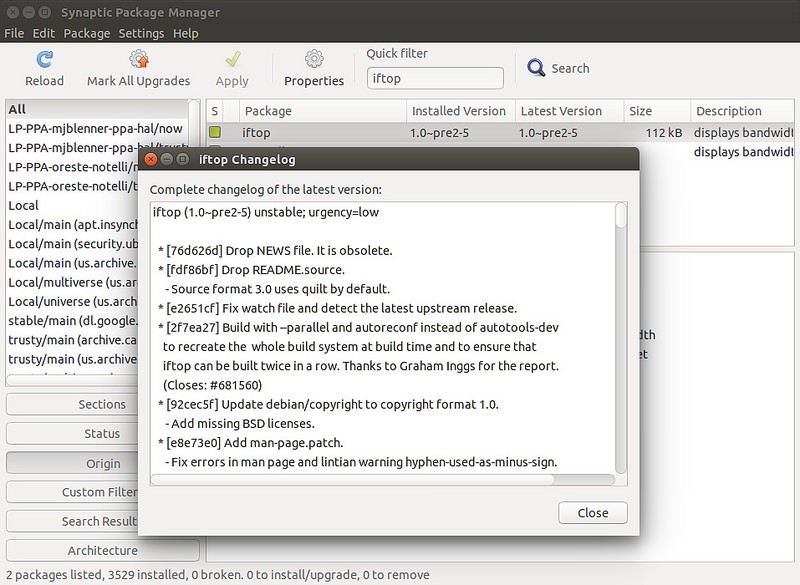Click changelog text '(Closes: #681560)'
The image size is (800, 585).
pyautogui.click(x=212, y=385)
